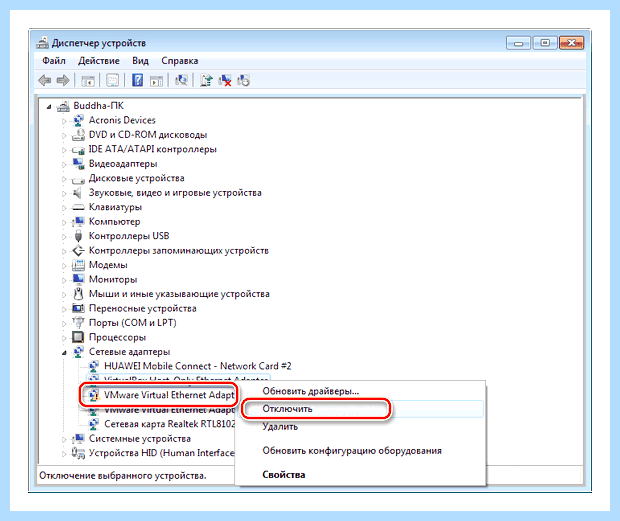
Task: Select the Контроллеры USB label
Action: [129, 236]
